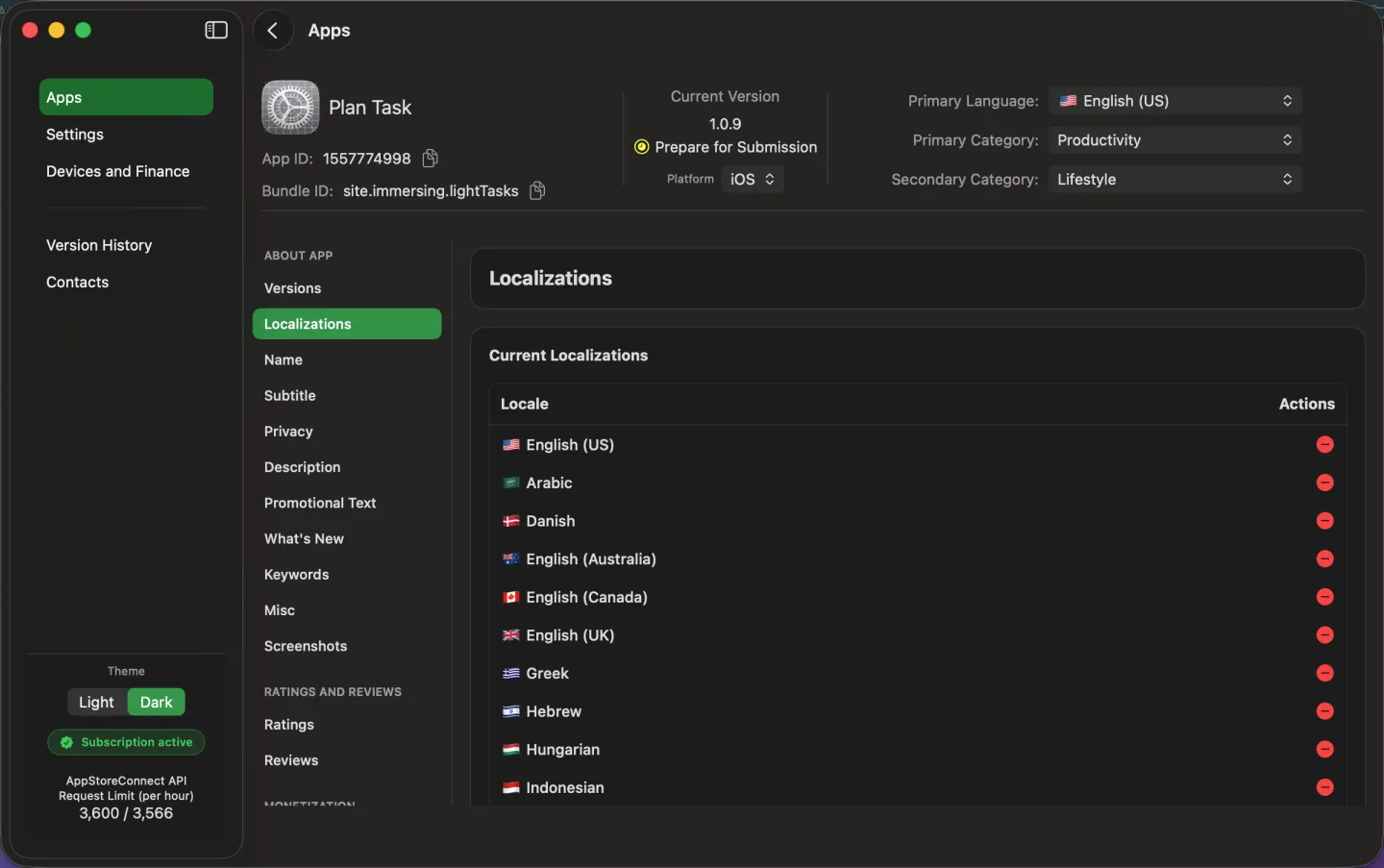This screenshot has height=868, width=1384.
Task: Delete English (Canada) localization
Action: coord(1324,597)
